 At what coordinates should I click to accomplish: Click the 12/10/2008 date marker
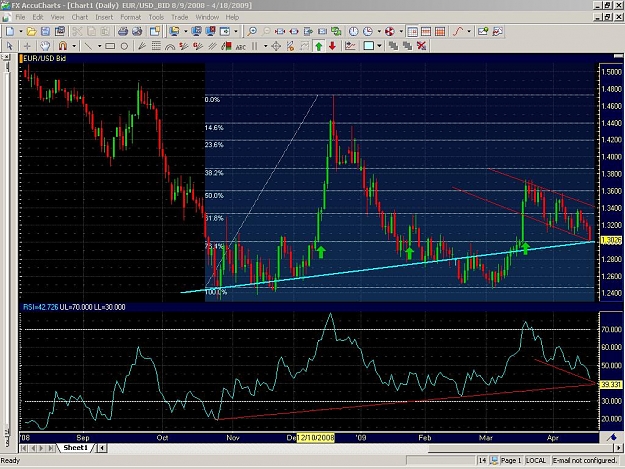[315, 438]
